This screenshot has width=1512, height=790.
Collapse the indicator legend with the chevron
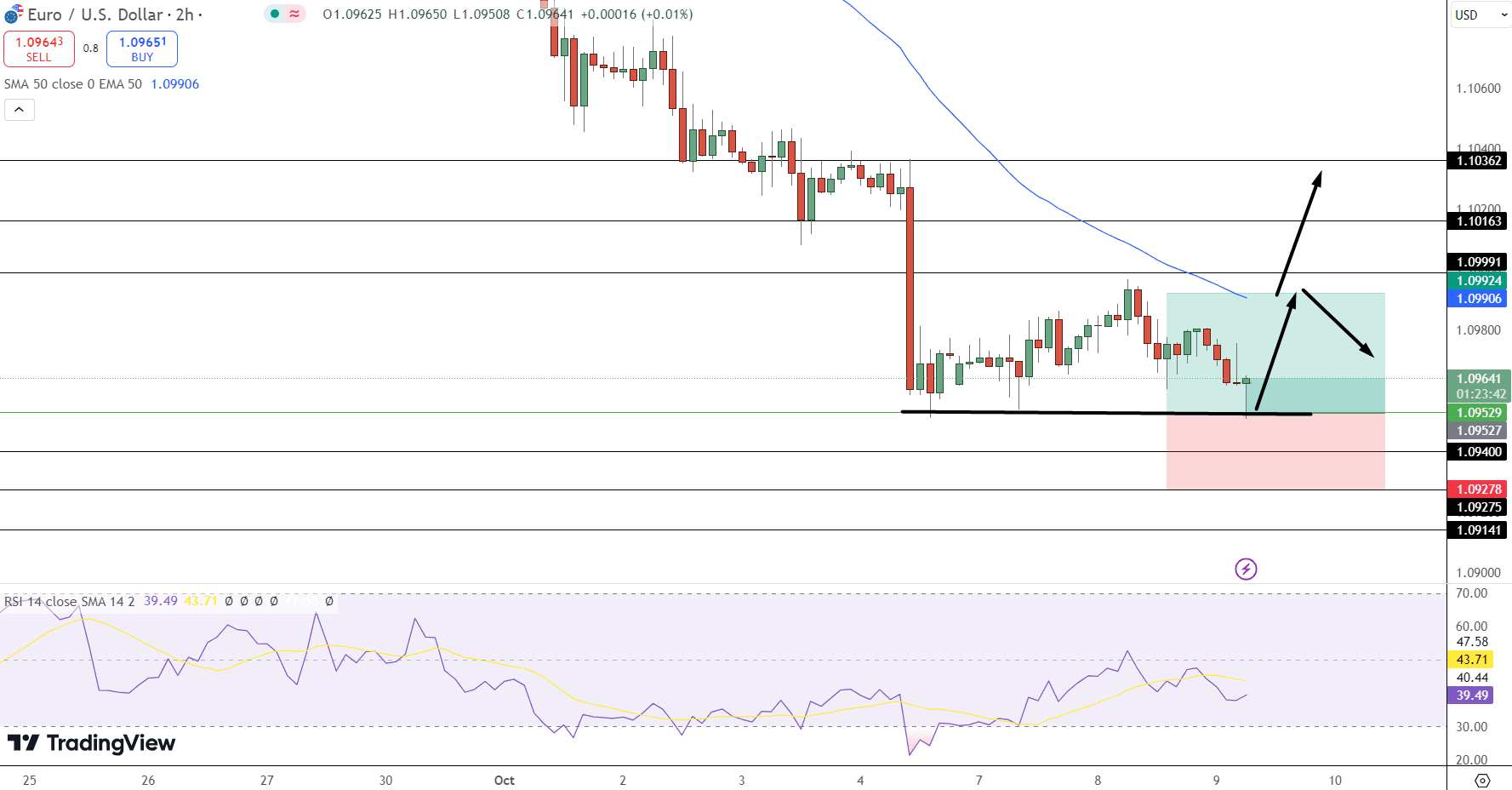[20, 110]
